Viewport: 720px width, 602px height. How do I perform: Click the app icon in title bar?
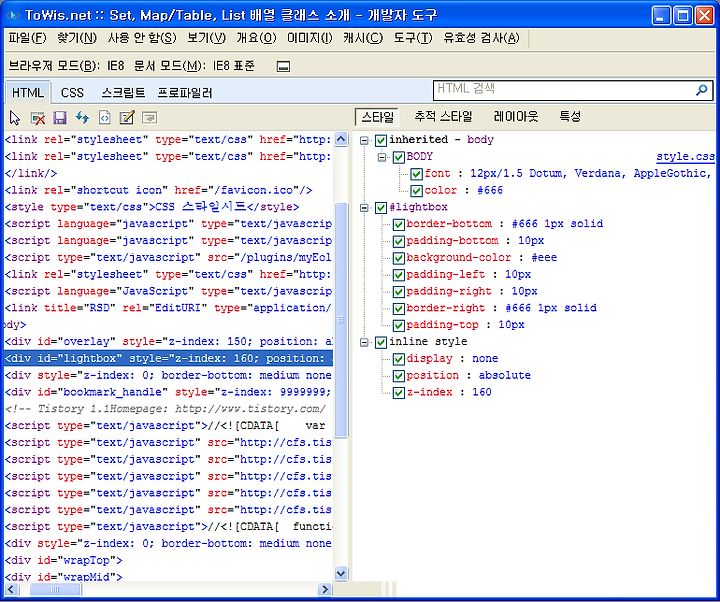point(12,16)
